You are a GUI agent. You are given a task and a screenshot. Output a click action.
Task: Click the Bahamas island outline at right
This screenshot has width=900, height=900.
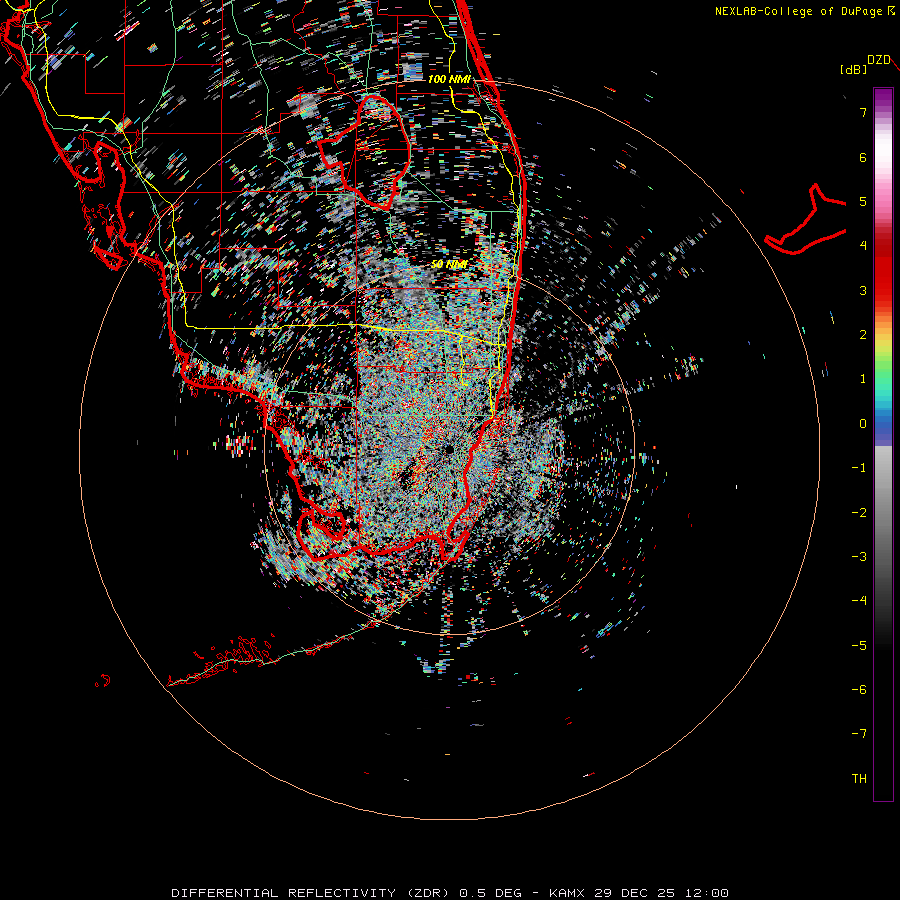tap(806, 219)
